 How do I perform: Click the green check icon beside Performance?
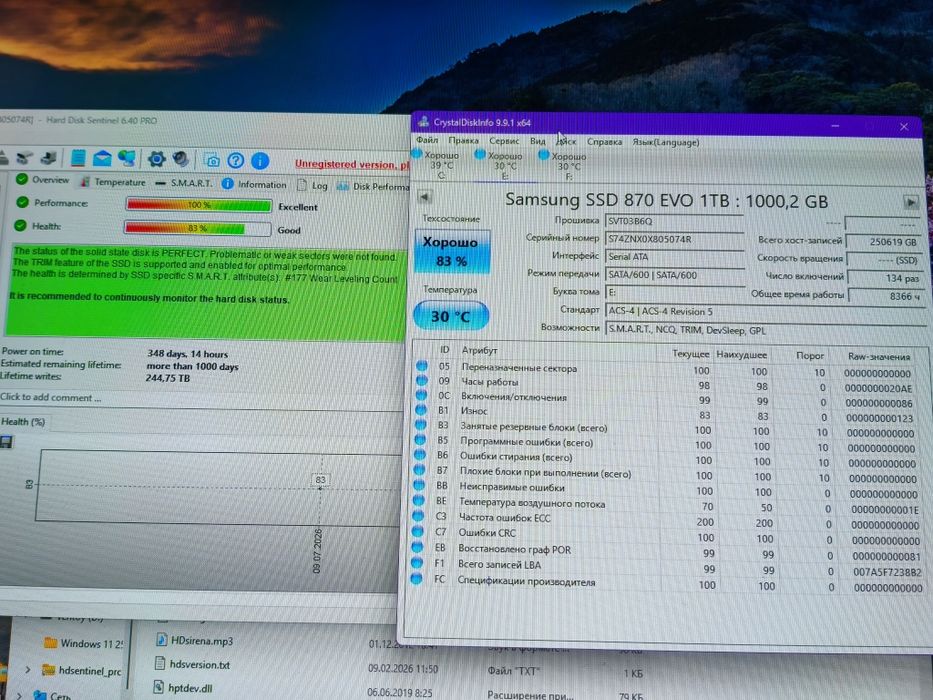tap(22, 202)
